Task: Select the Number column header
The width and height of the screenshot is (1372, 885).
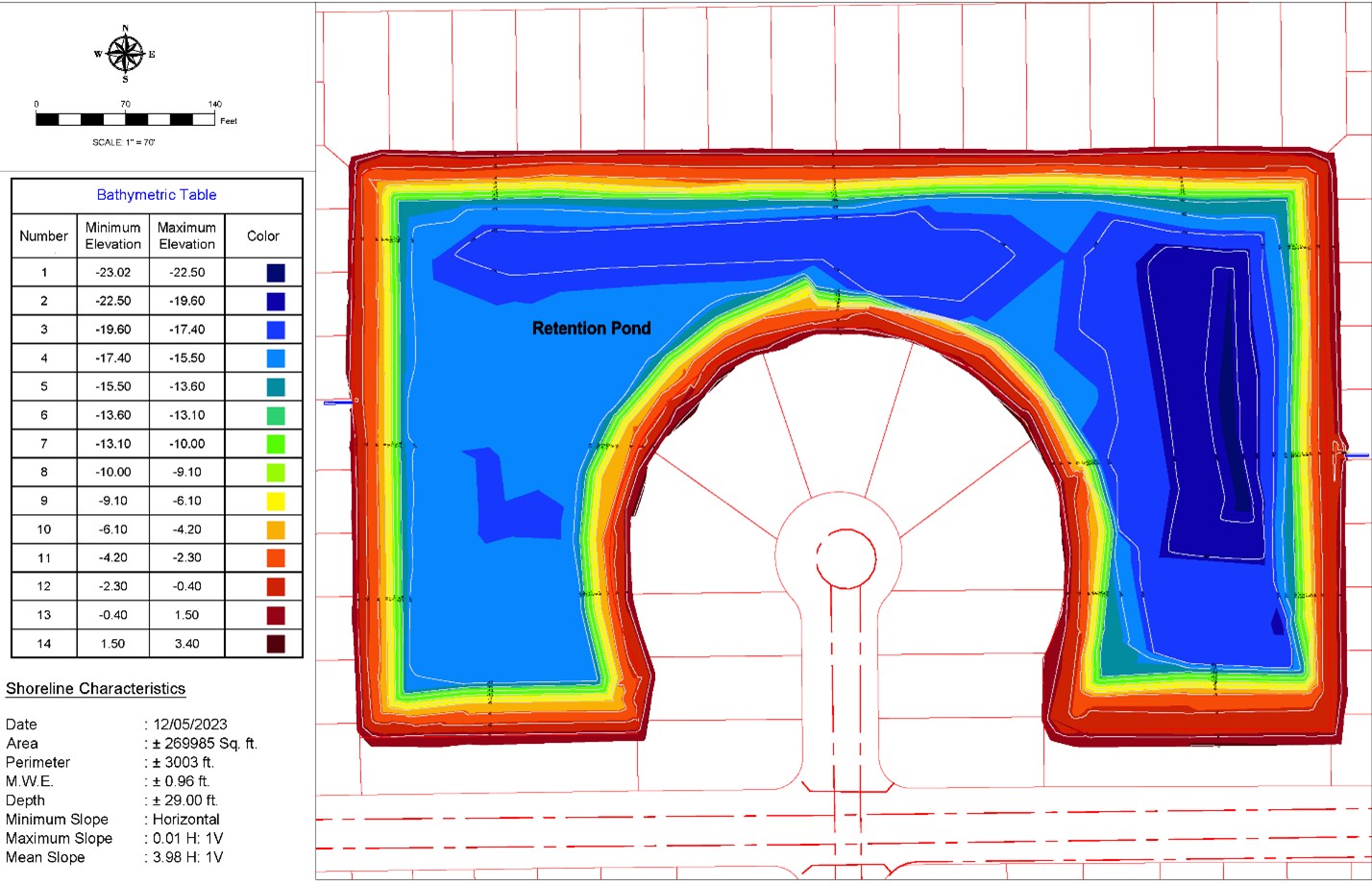Action: [x=42, y=235]
